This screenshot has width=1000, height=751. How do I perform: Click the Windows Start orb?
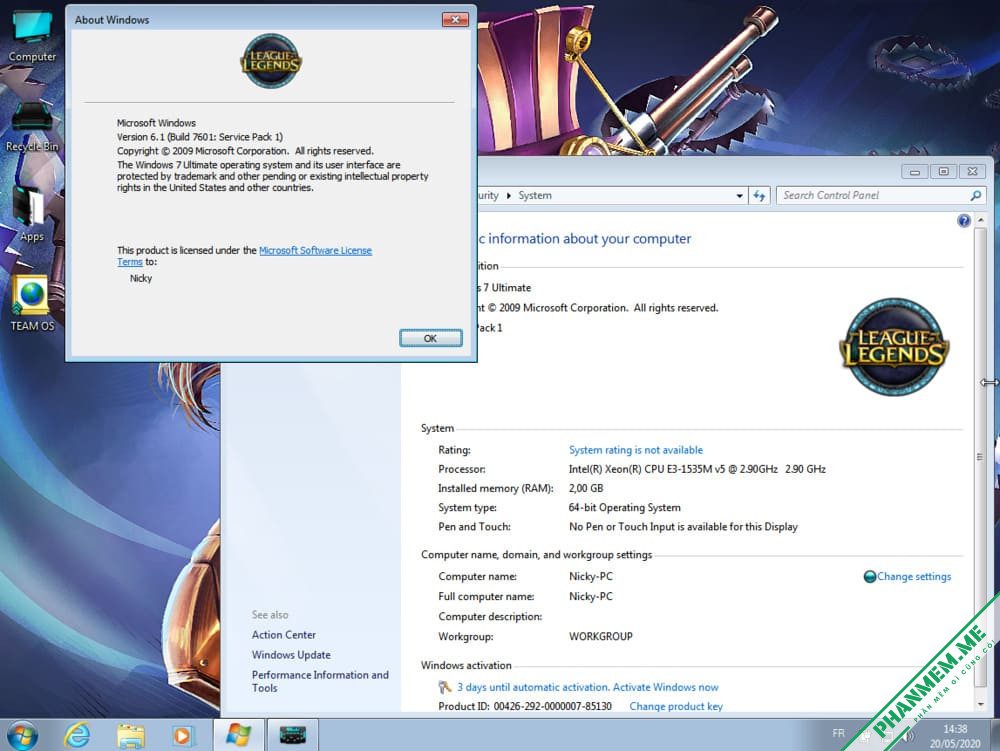pyautogui.click(x=22, y=735)
